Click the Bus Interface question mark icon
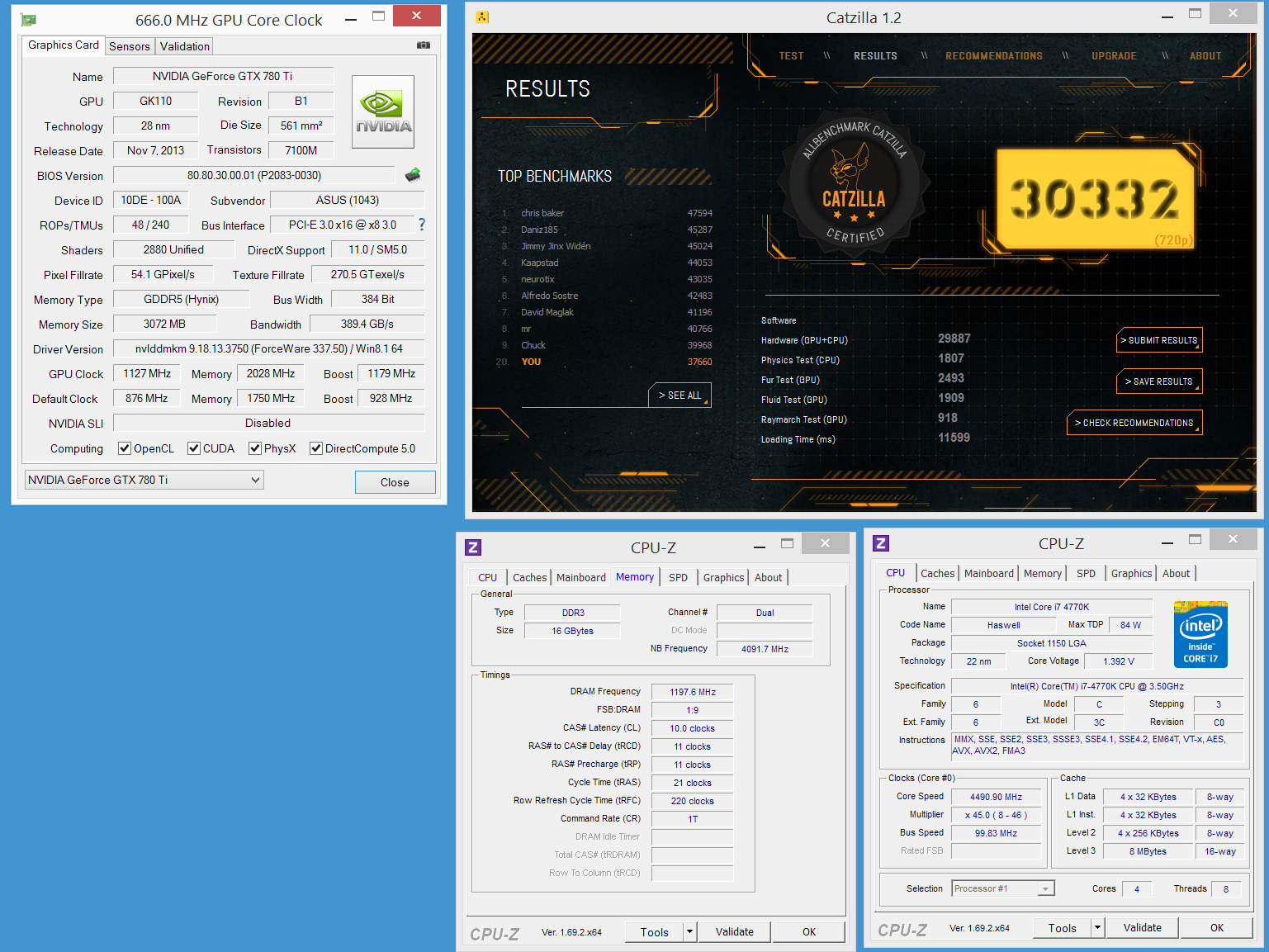This screenshot has width=1269, height=952. pyautogui.click(x=422, y=225)
